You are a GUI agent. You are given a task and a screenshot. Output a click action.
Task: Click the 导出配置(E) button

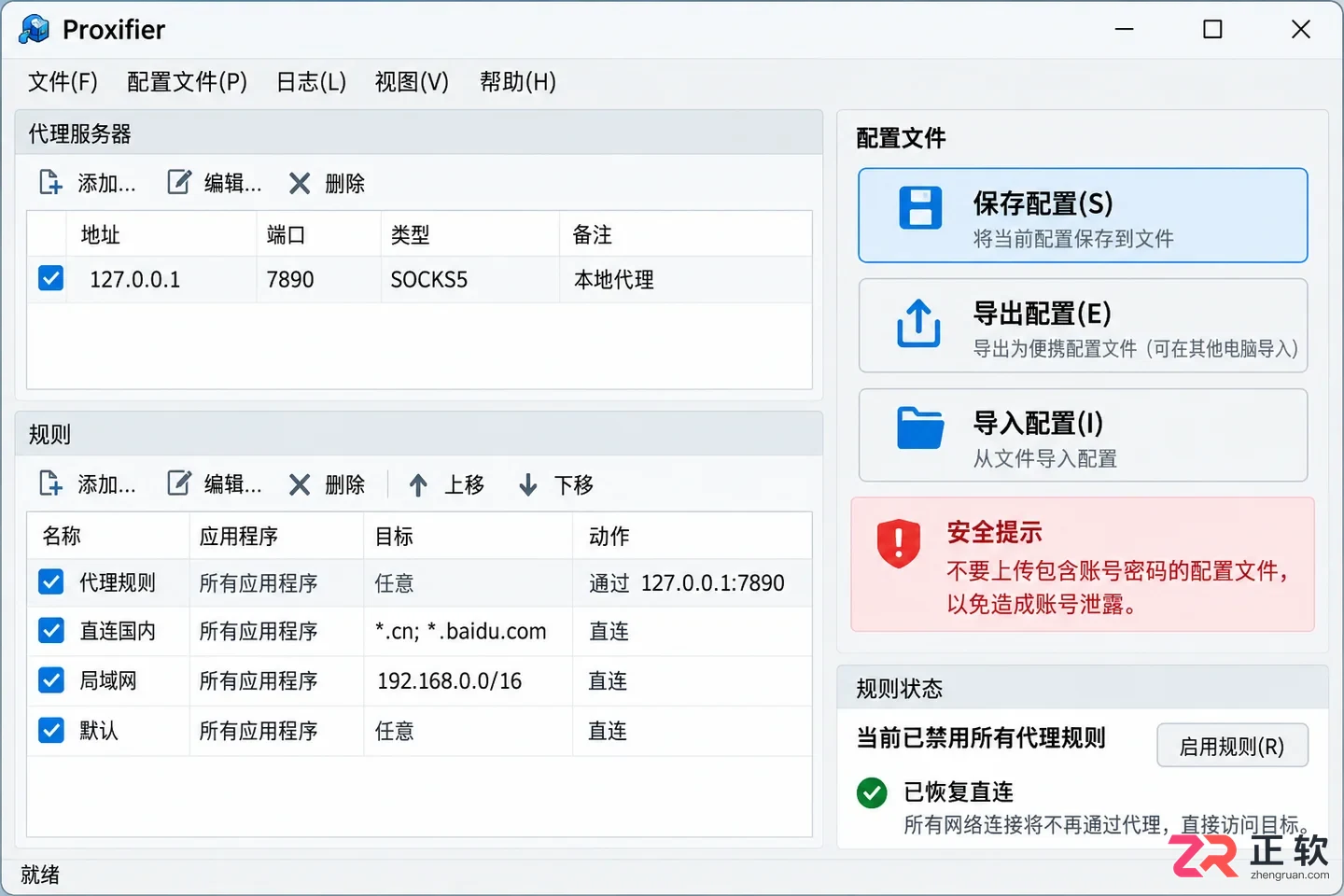pos(1083,326)
